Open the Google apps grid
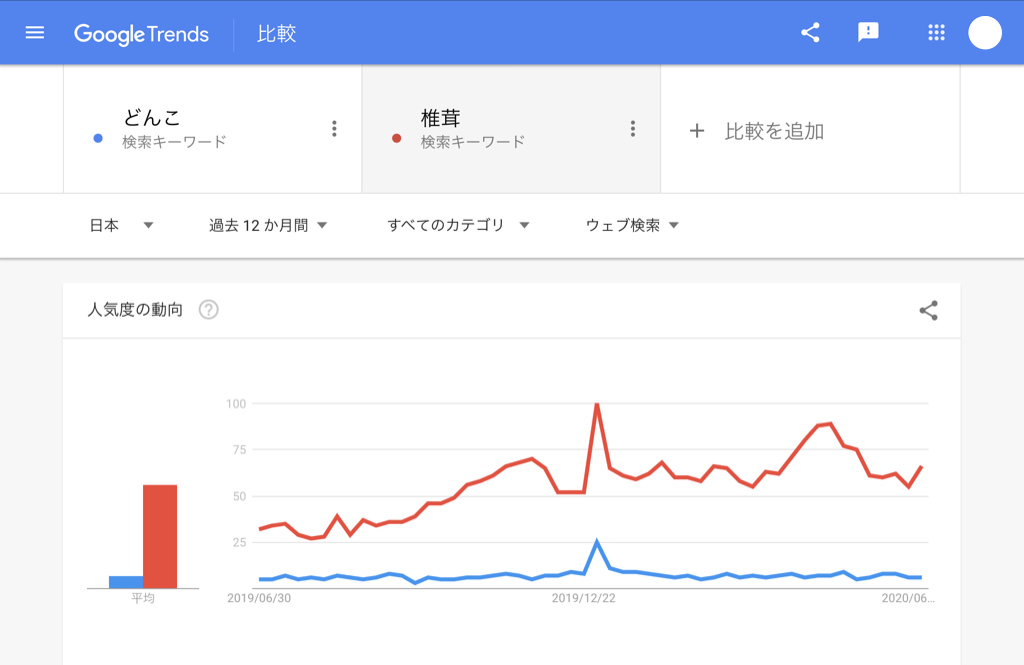The height and width of the screenshot is (665, 1024). click(936, 32)
